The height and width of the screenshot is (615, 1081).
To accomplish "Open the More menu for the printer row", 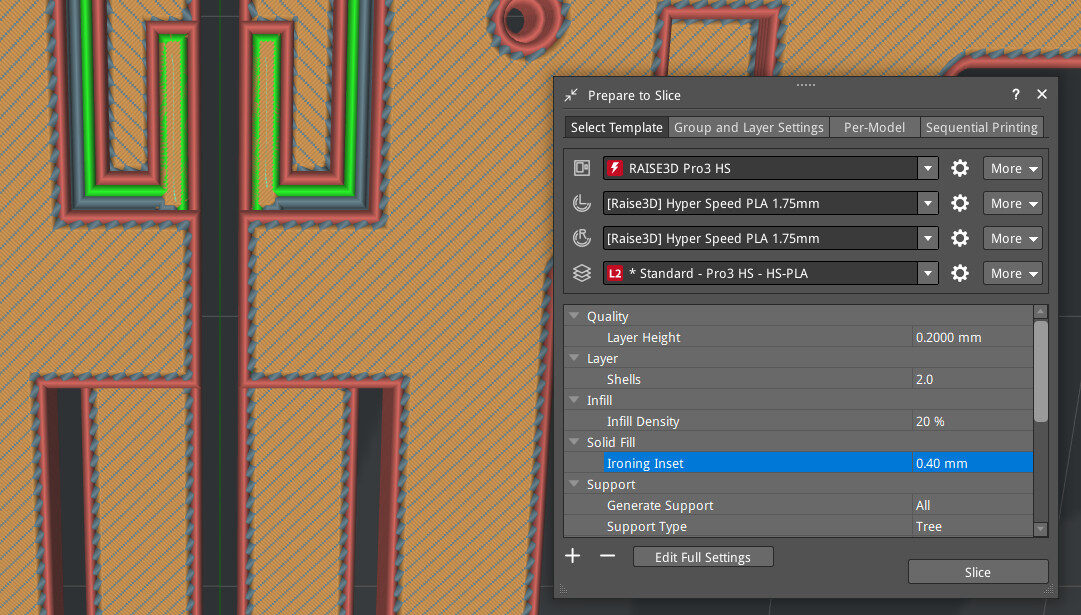I will [x=1013, y=168].
